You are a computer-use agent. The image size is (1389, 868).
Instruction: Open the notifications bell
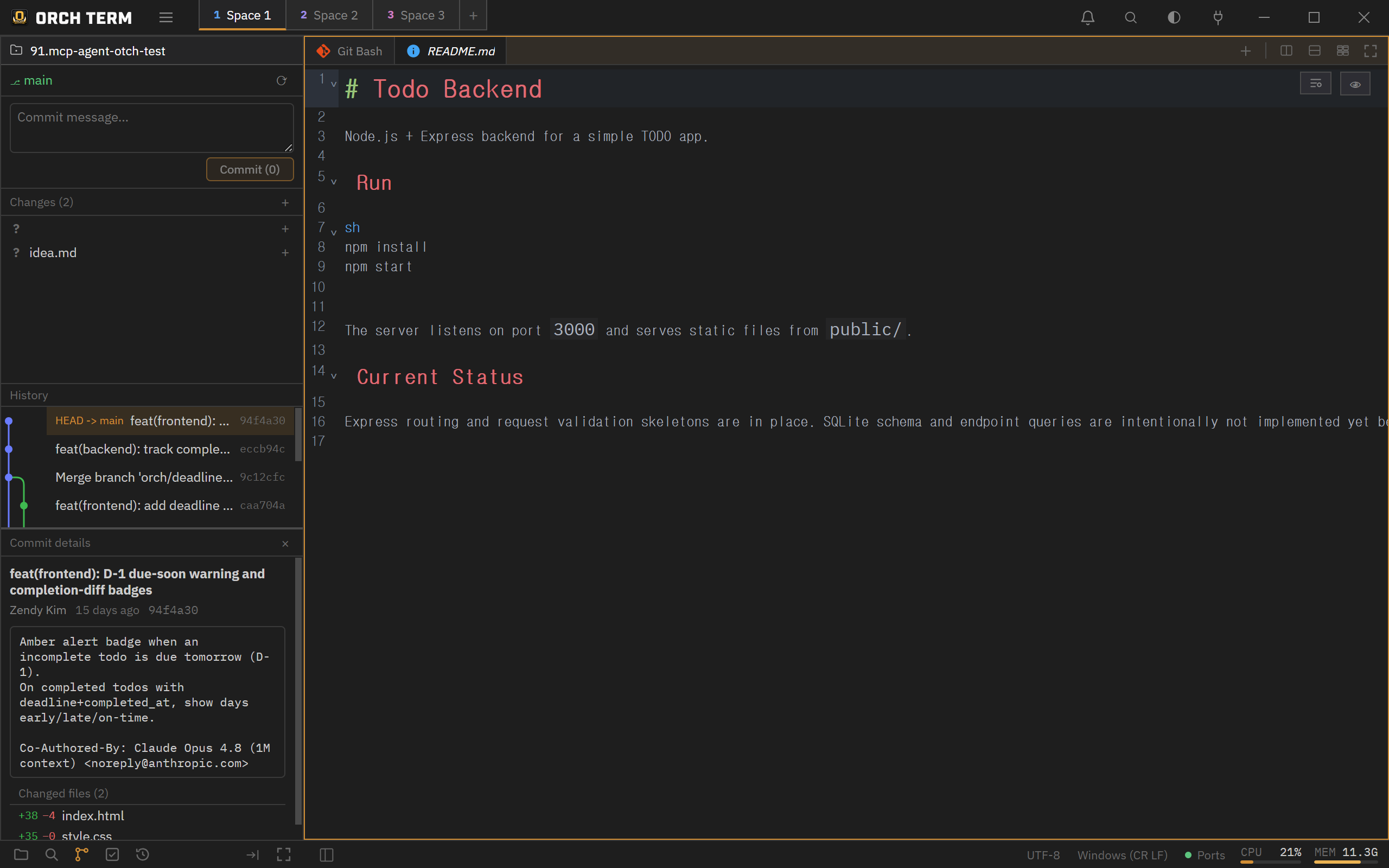pos(1088,17)
